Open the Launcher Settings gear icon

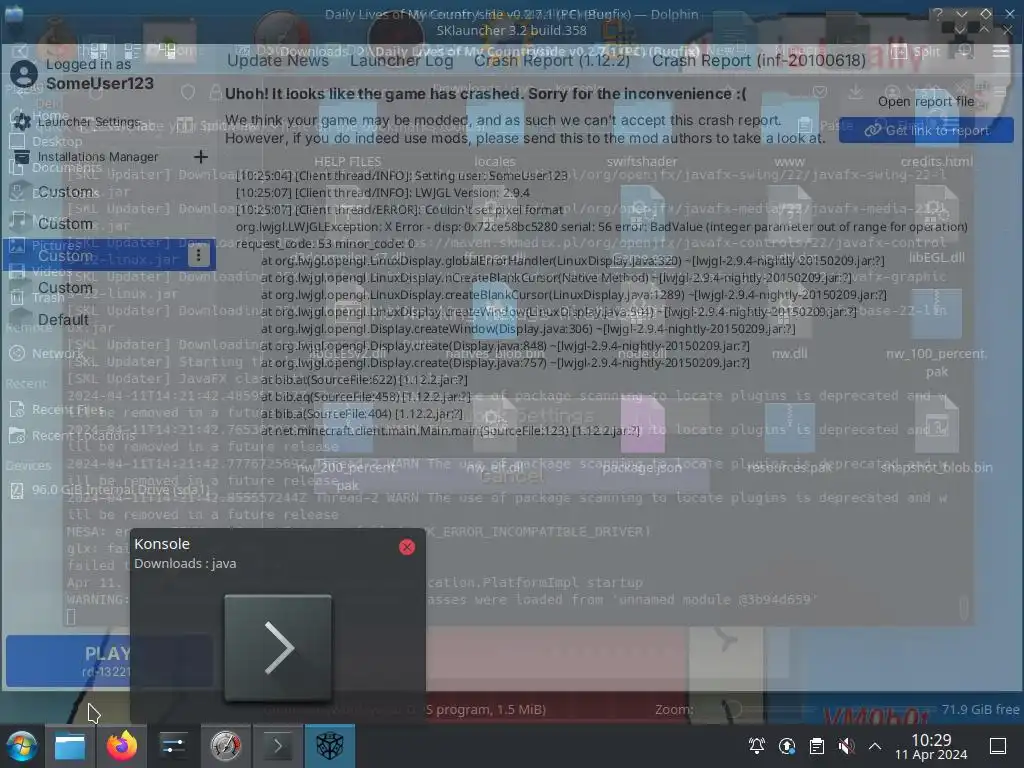[x=22, y=121]
